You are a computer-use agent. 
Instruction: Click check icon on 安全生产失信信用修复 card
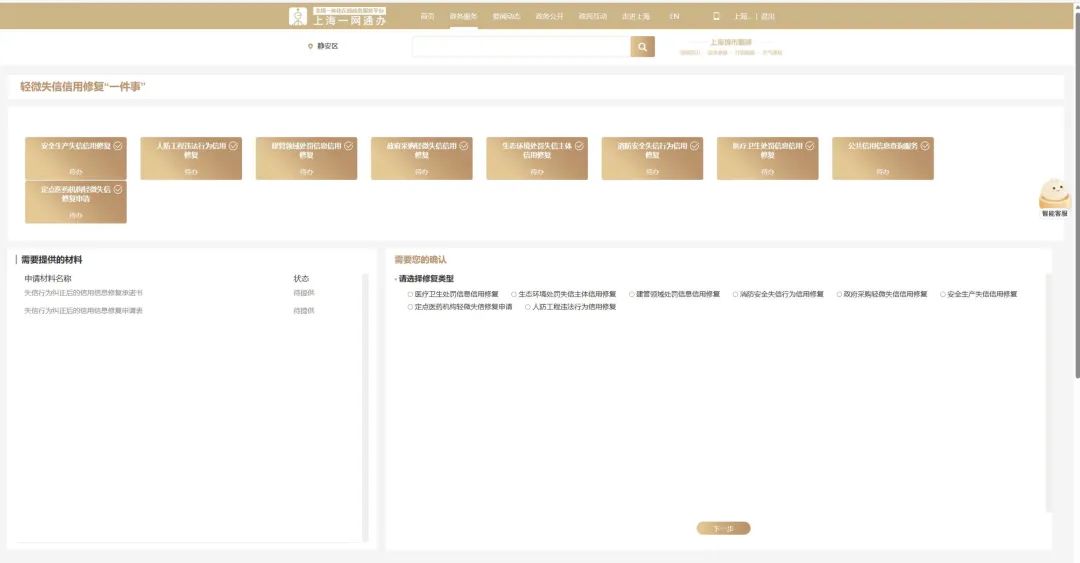tap(118, 146)
